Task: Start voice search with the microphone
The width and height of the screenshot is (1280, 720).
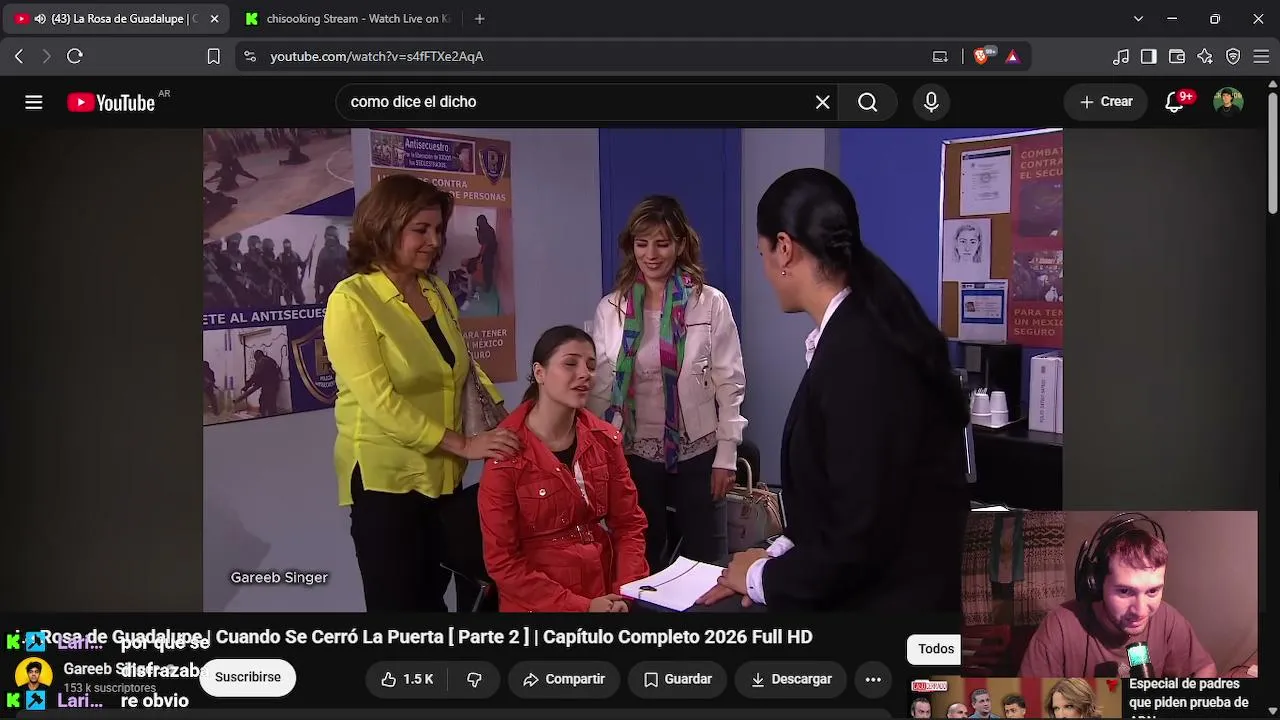Action: [931, 102]
